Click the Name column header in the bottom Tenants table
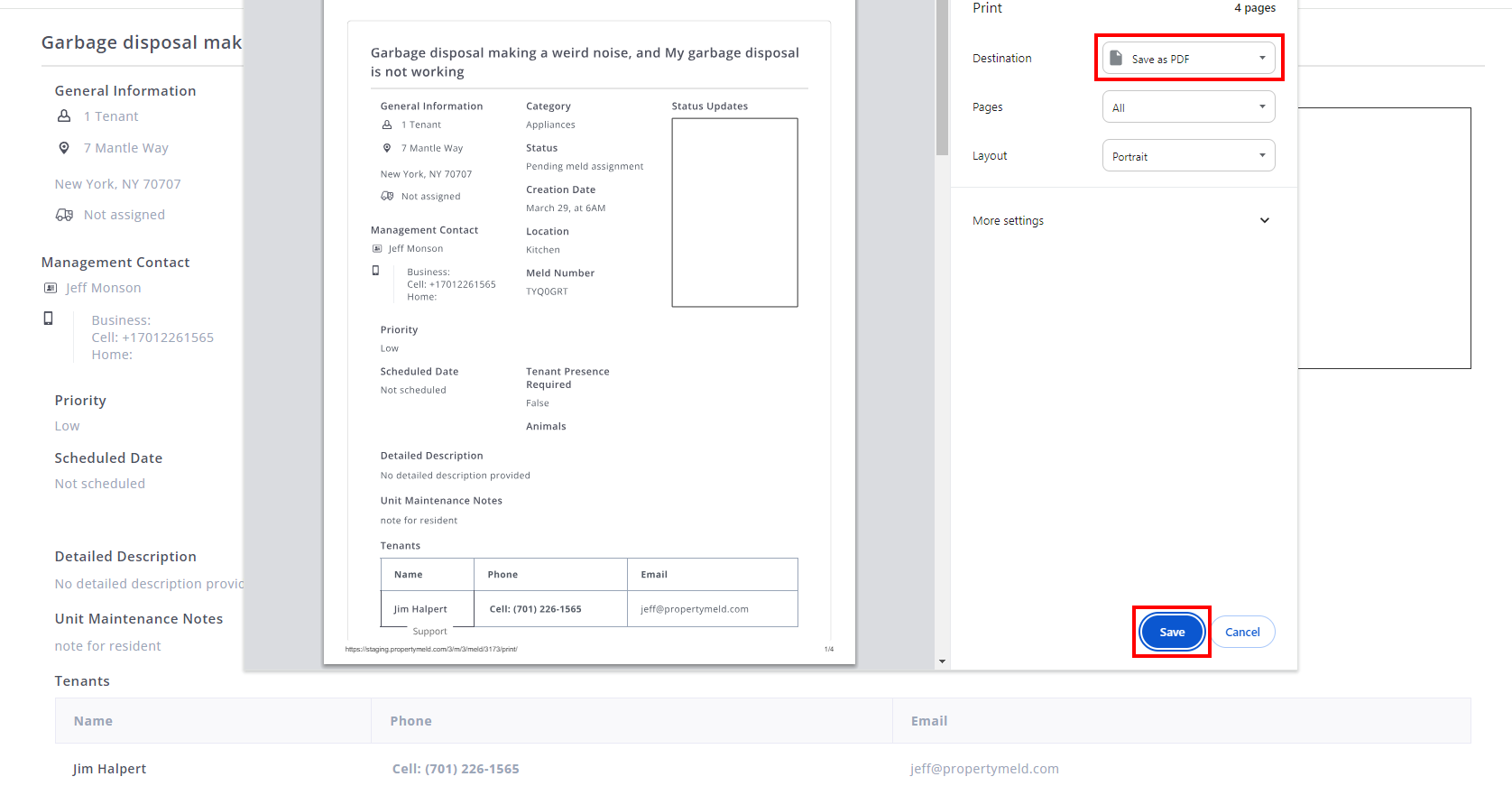This screenshot has height=786, width=1512. coord(94,721)
